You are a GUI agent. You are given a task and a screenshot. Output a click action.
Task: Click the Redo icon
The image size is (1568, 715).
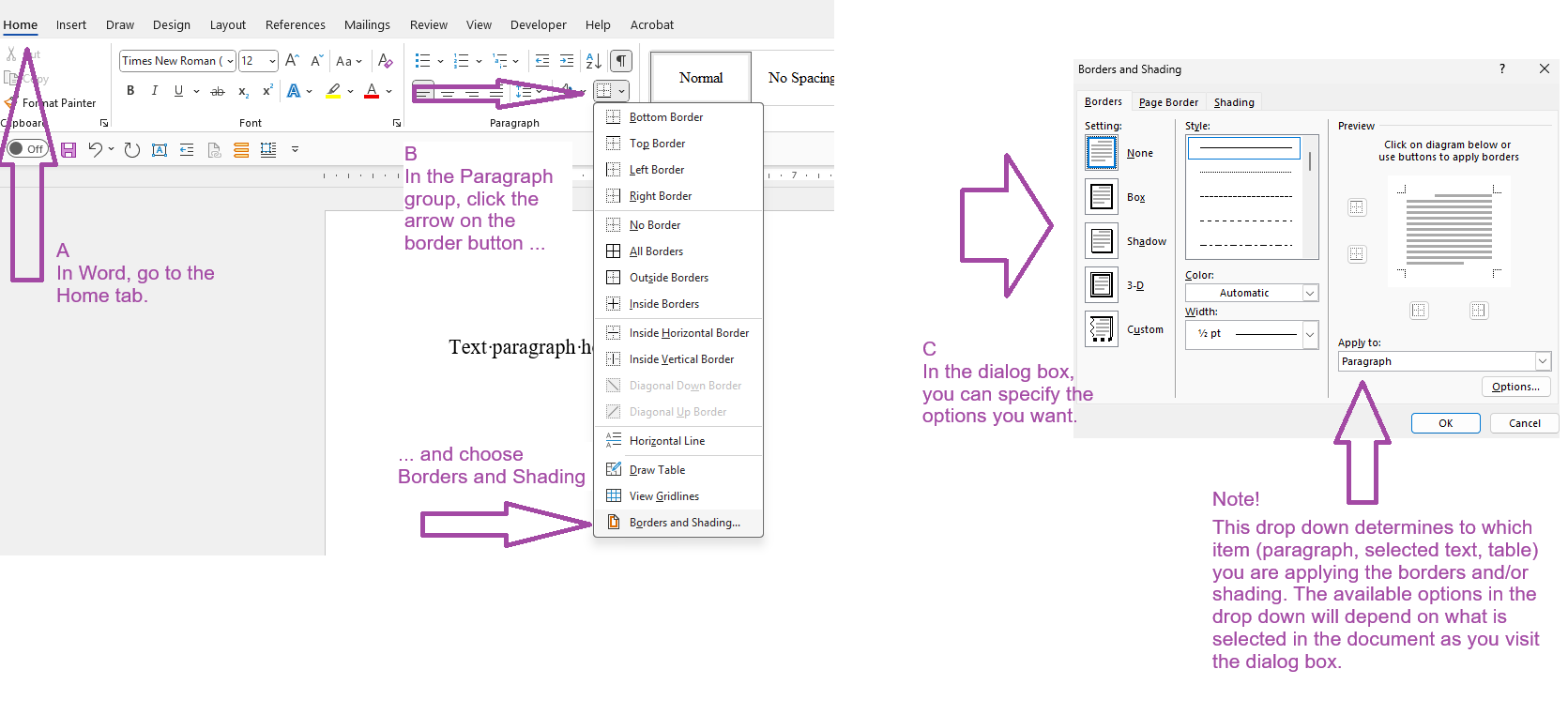tap(132, 149)
